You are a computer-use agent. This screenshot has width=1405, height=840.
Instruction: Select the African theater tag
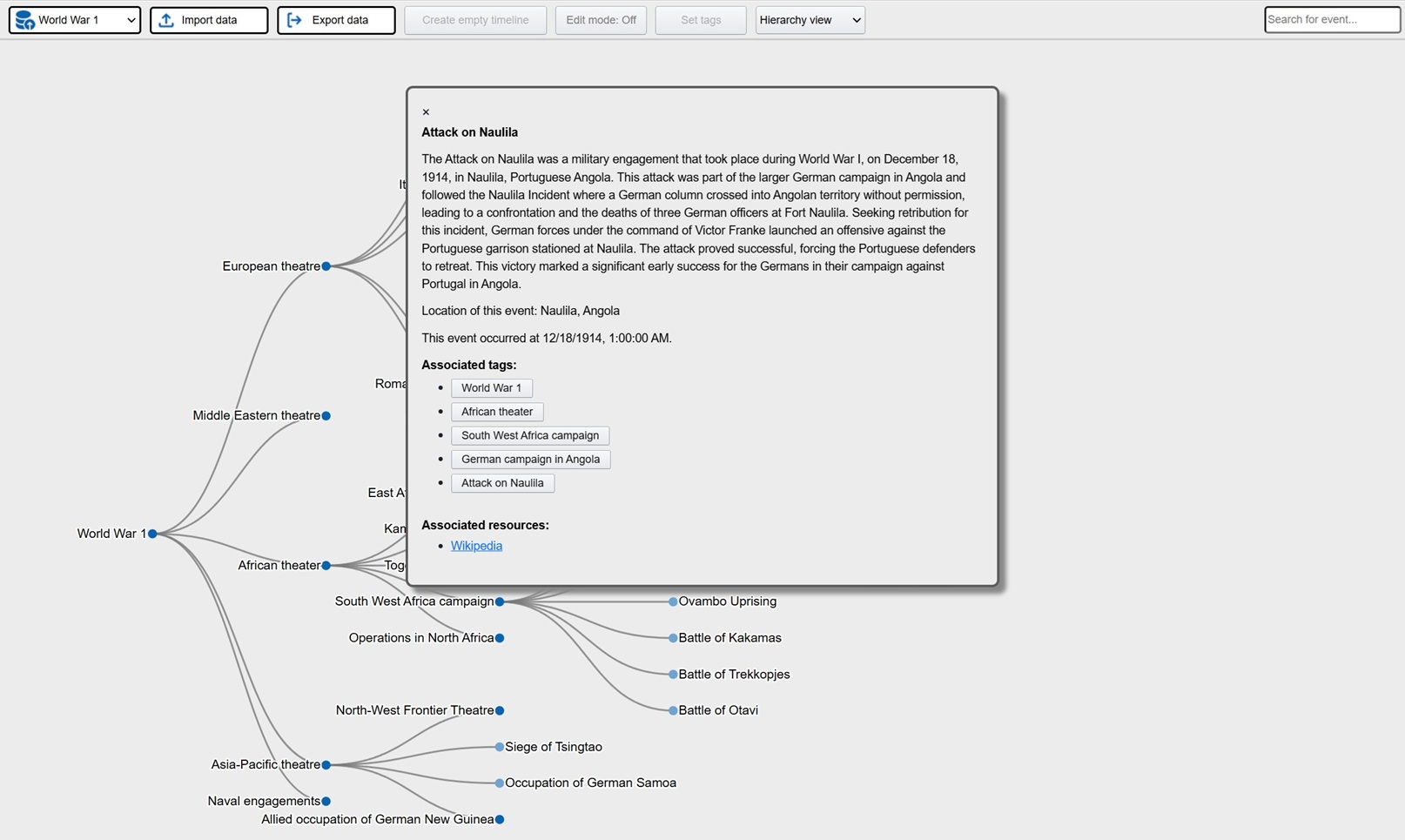pyautogui.click(x=496, y=412)
